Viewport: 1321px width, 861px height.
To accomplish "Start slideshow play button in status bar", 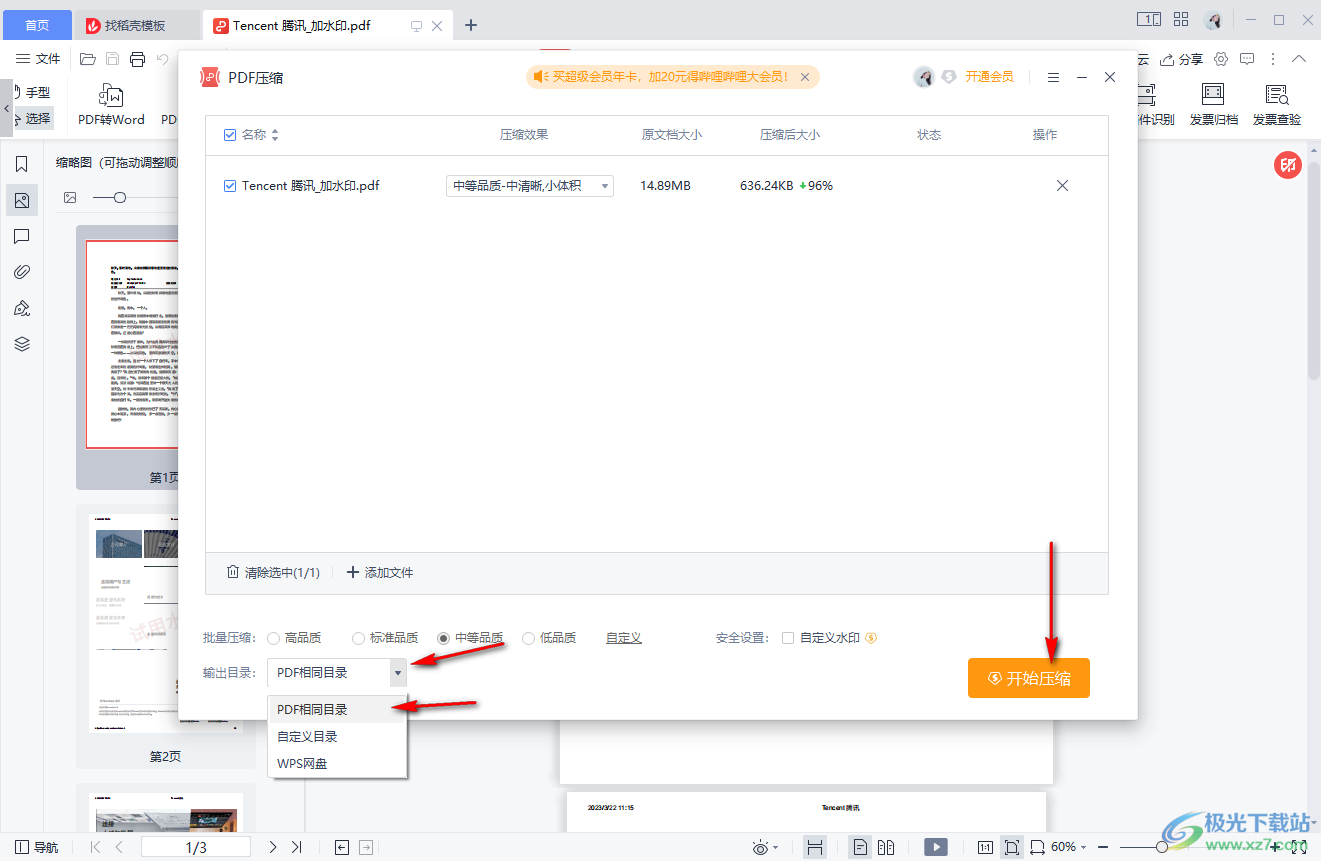I will (x=936, y=847).
